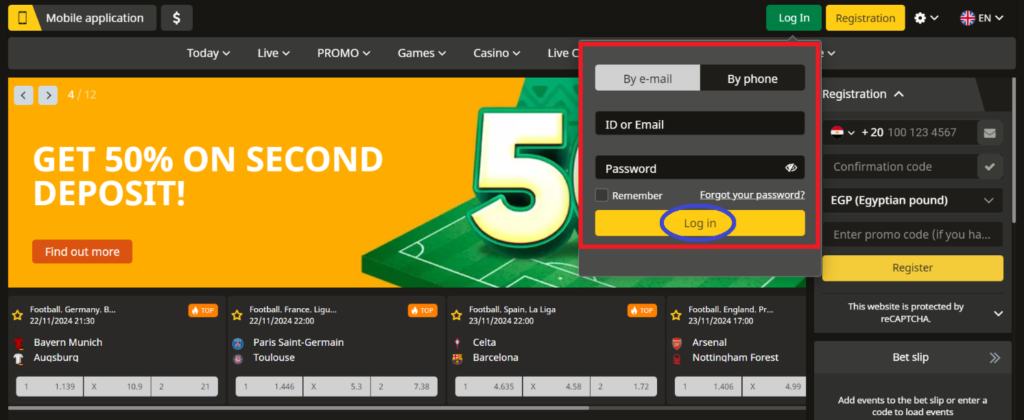This screenshot has width=1024, height=420.
Task: Click TOP badge on Paris Saint-Germain card
Action: 423,310
